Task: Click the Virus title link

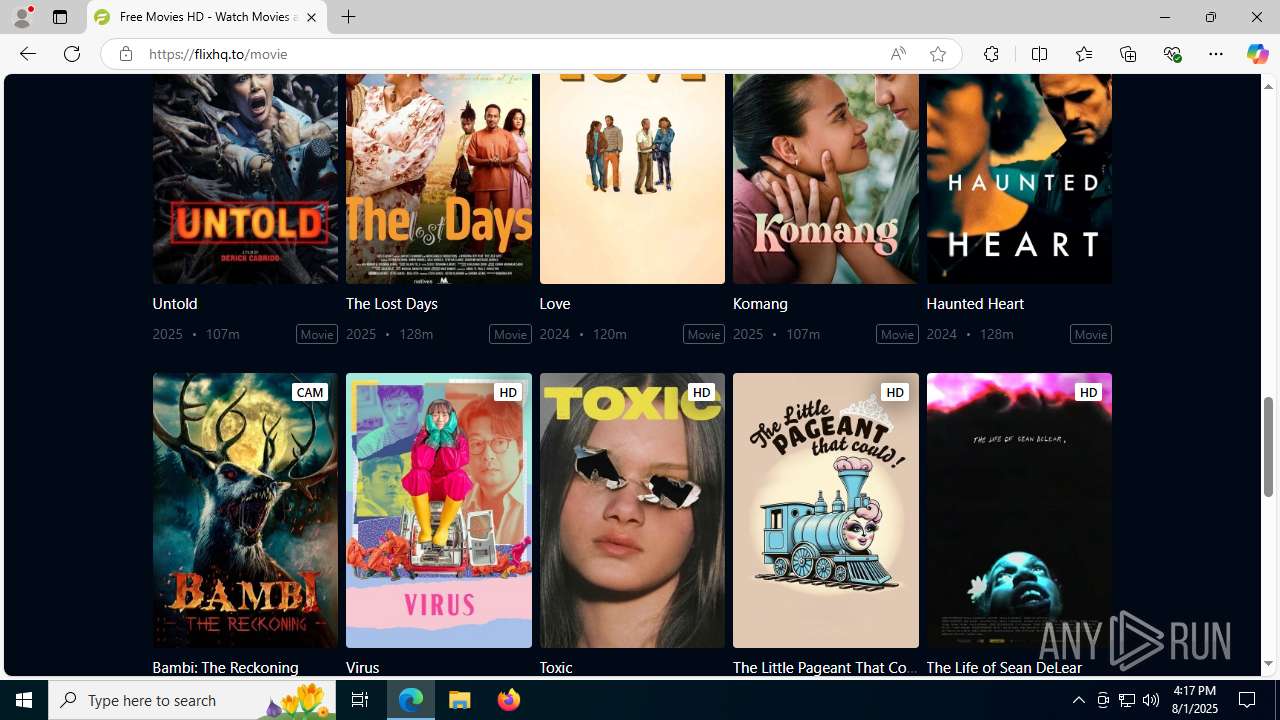Action: coord(362,667)
